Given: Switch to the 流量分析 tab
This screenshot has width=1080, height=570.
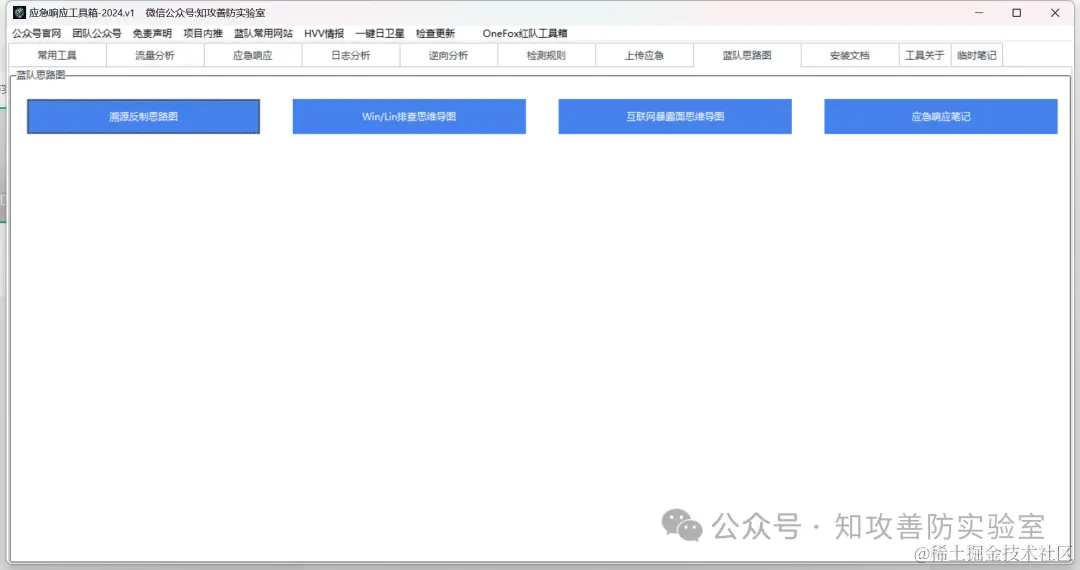Looking at the screenshot, I should click(x=155, y=55).
